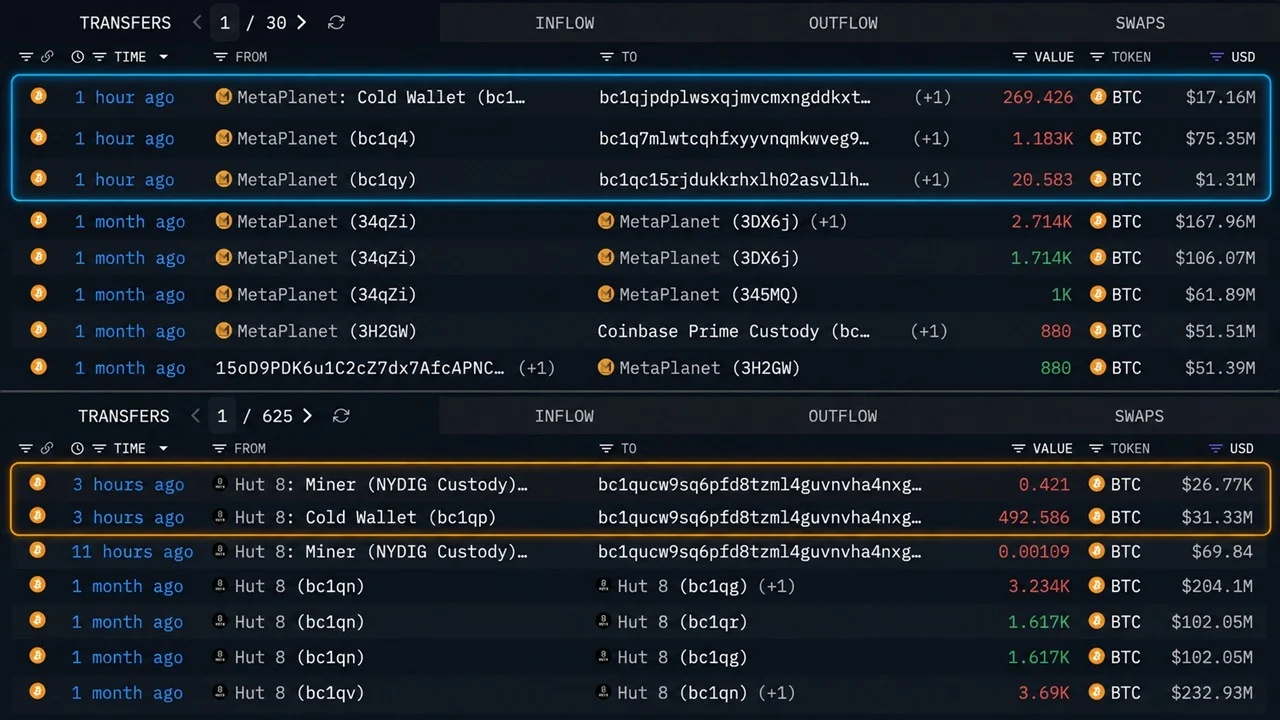
Task: Click BTC token icon in $232.93M row
Action: coord(1097,692)
